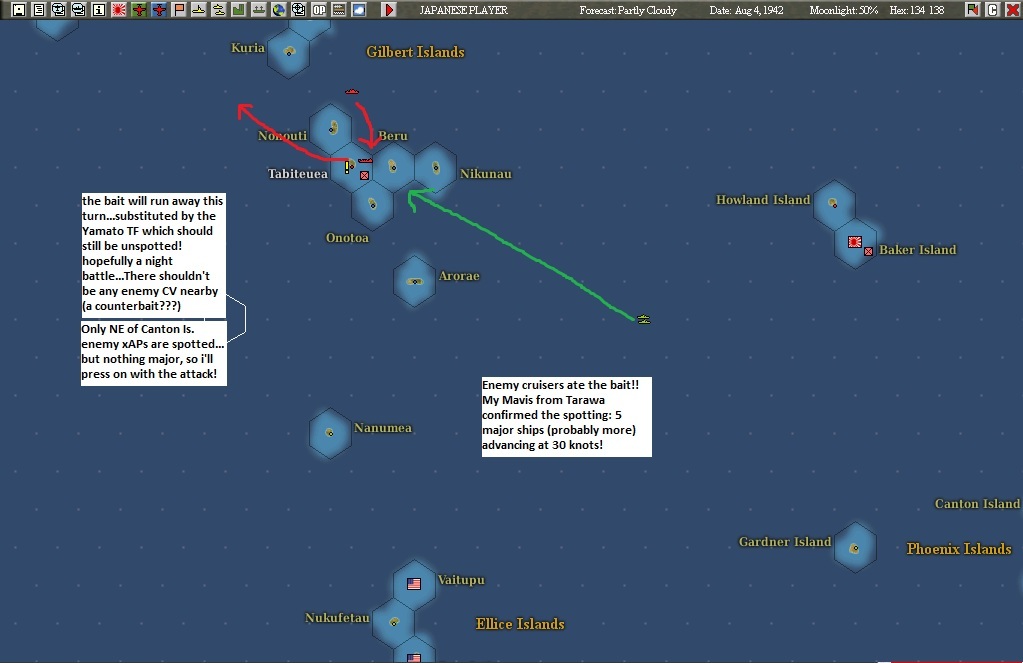Open the OP report icon

[x=318, y=10]
